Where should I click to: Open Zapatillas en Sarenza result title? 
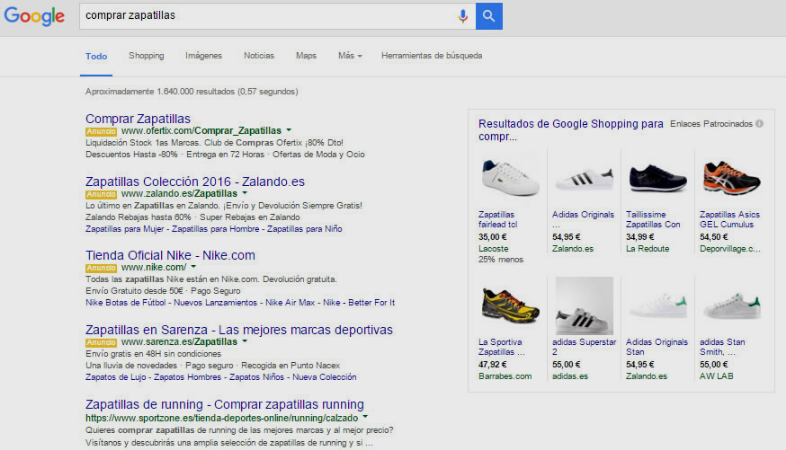[239, 330]
